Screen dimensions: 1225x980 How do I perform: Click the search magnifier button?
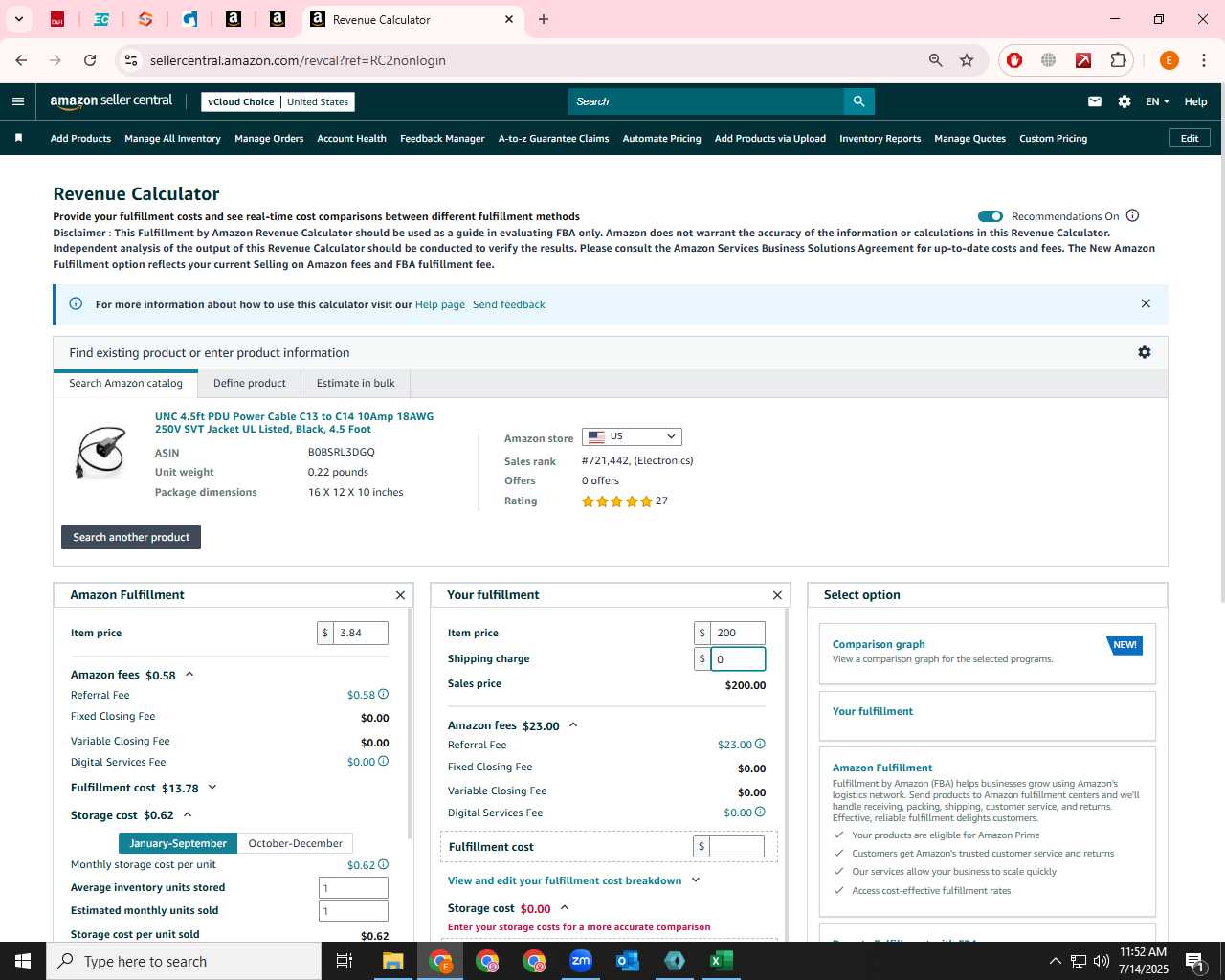(858, 101)
